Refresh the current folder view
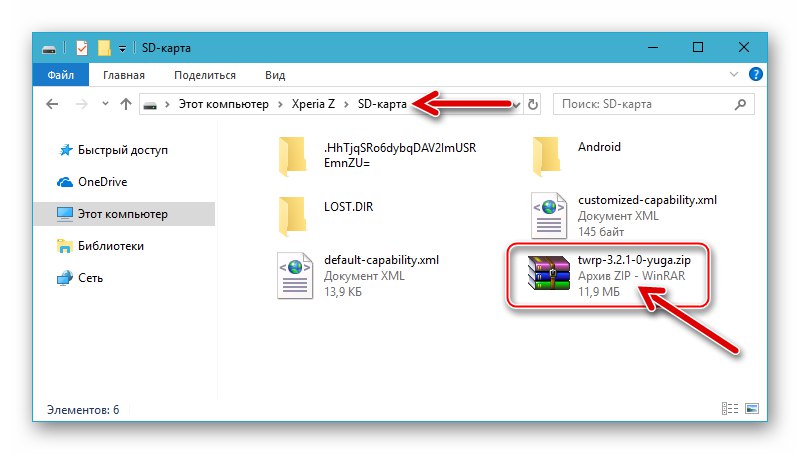 tap(533, 104)
